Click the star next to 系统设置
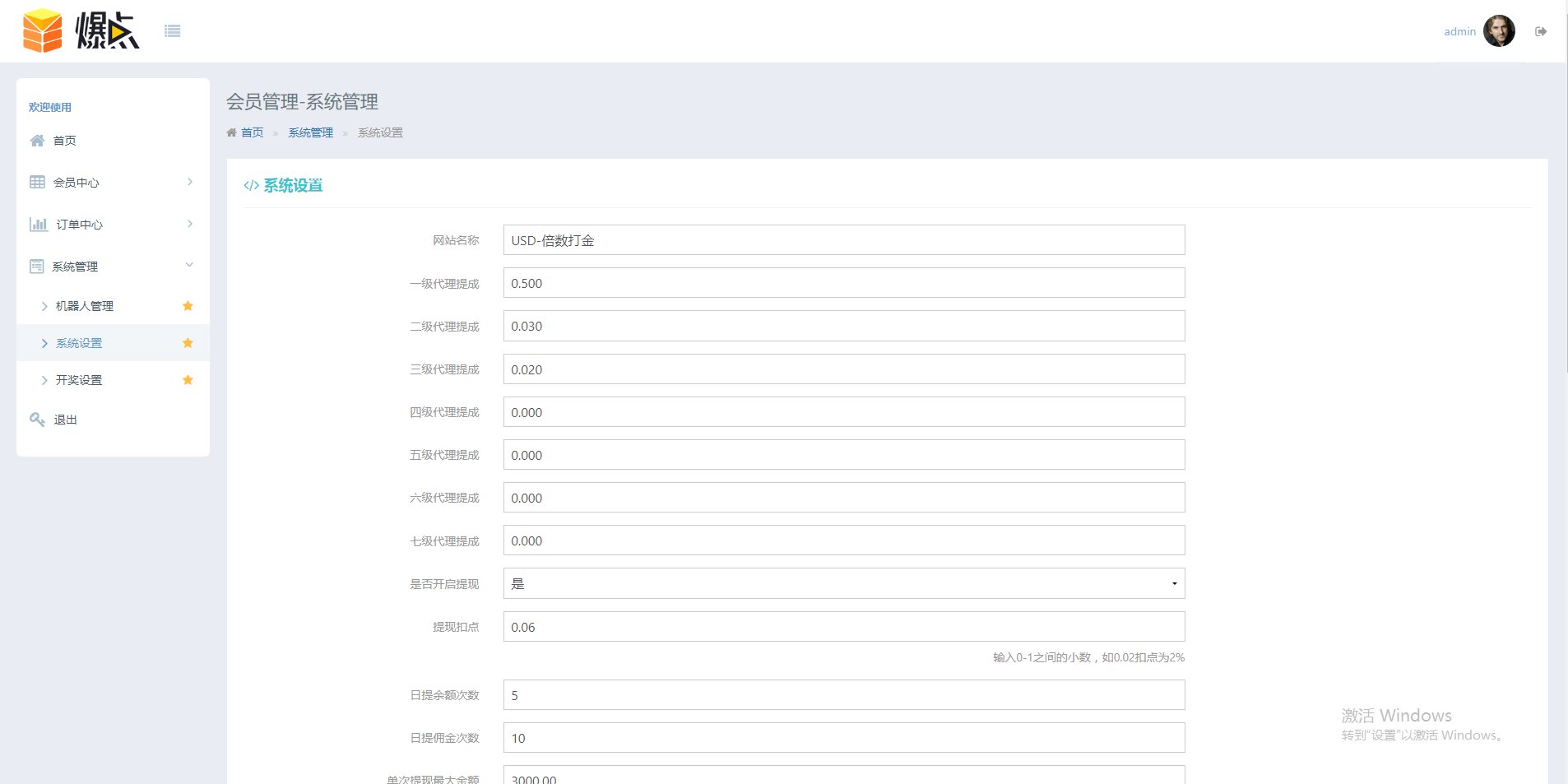The image size is (1568, 784). click(188, 343)
